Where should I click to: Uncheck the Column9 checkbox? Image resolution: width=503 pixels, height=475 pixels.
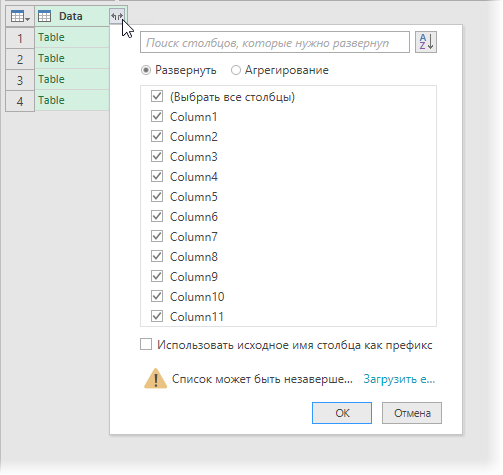157,276
